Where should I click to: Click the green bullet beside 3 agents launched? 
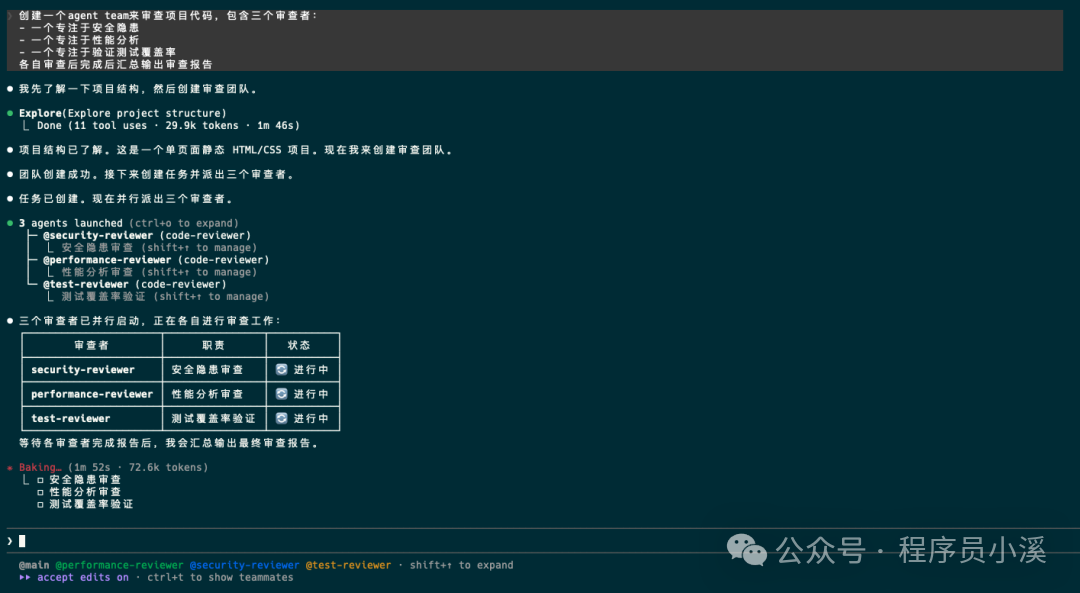(x=10, y=223)
